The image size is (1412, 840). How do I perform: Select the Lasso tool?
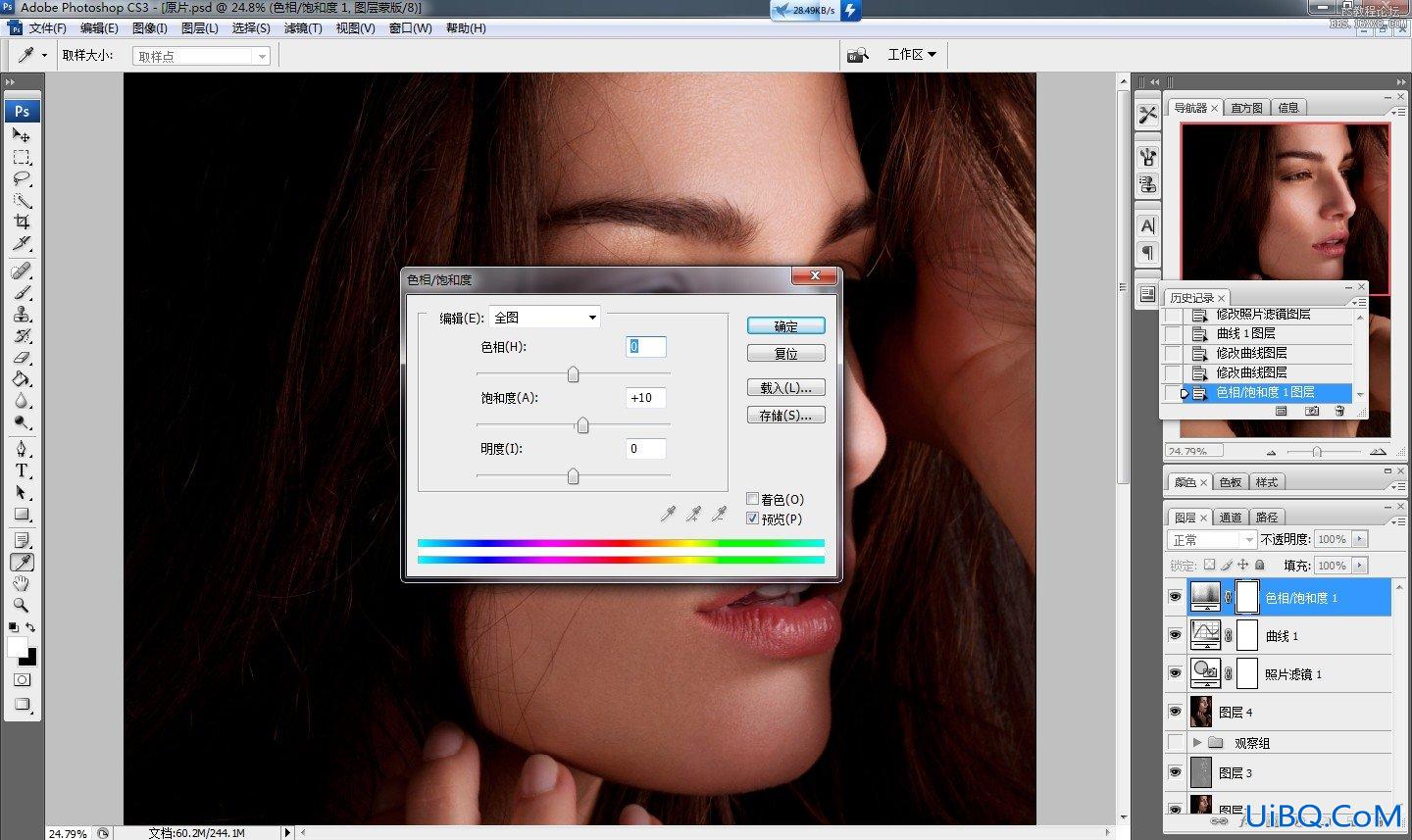pyautogui.click(x=22, y=179)
